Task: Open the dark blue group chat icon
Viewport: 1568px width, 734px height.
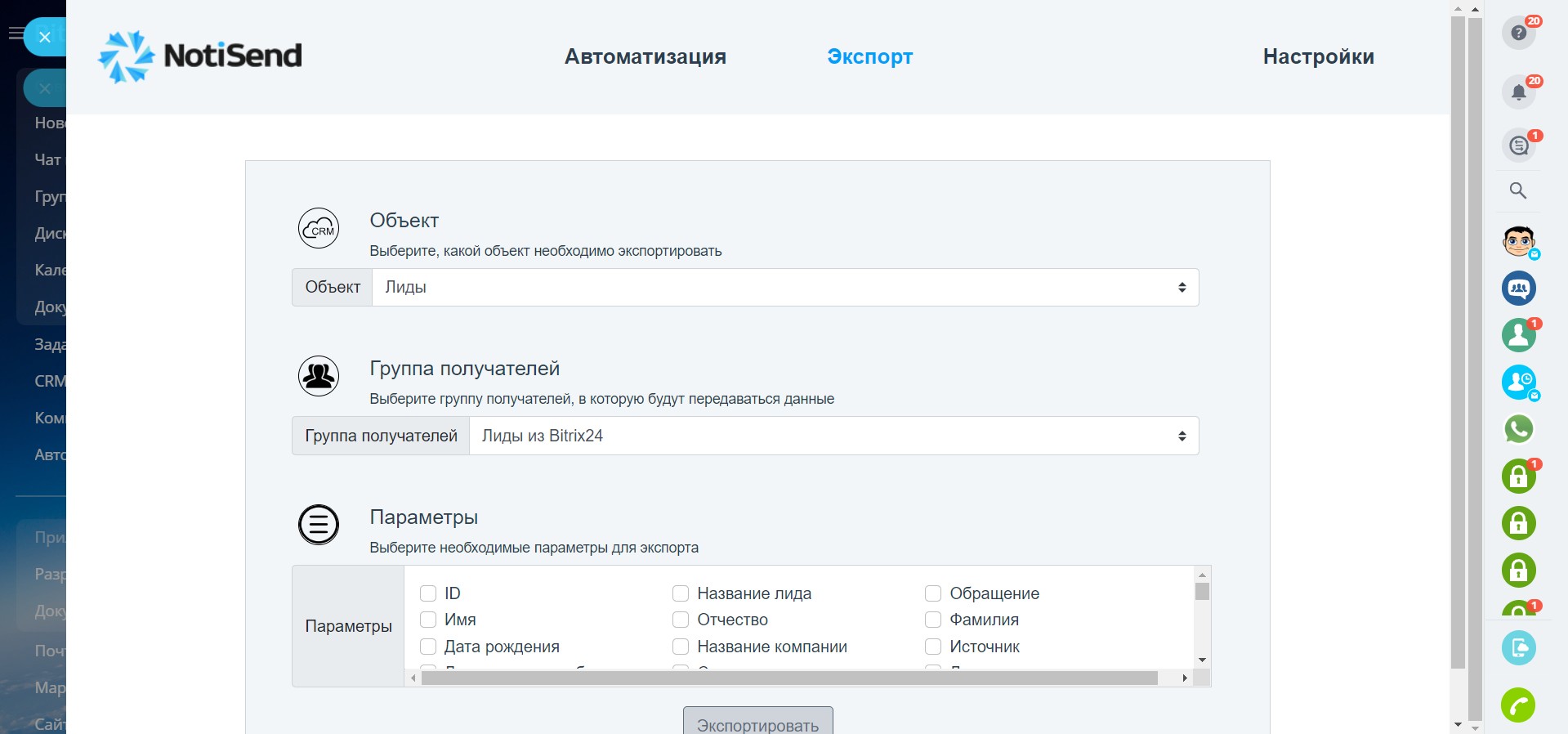Action: point(1518,289)
